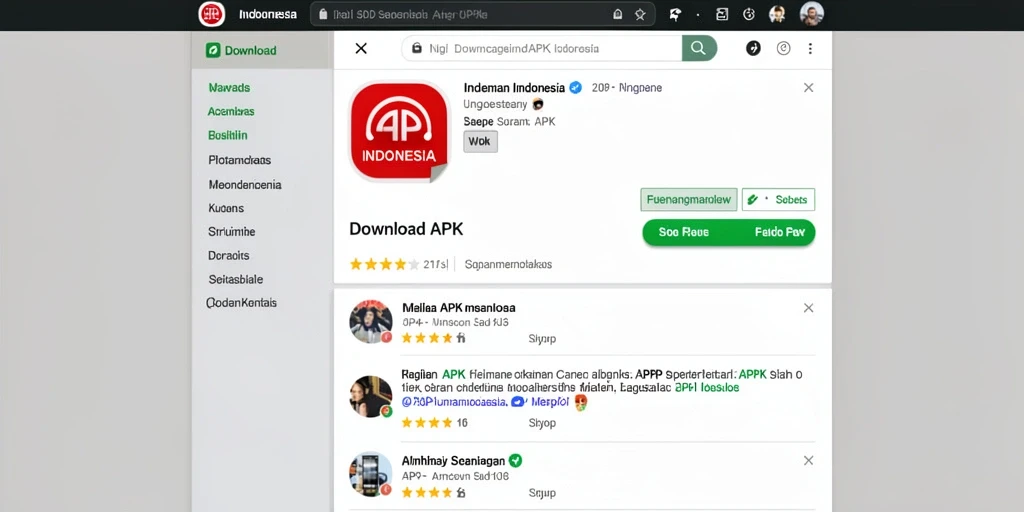1024x512 pixels.
Task: Click the Sopanmernolakes text
Action: point(508,264)
